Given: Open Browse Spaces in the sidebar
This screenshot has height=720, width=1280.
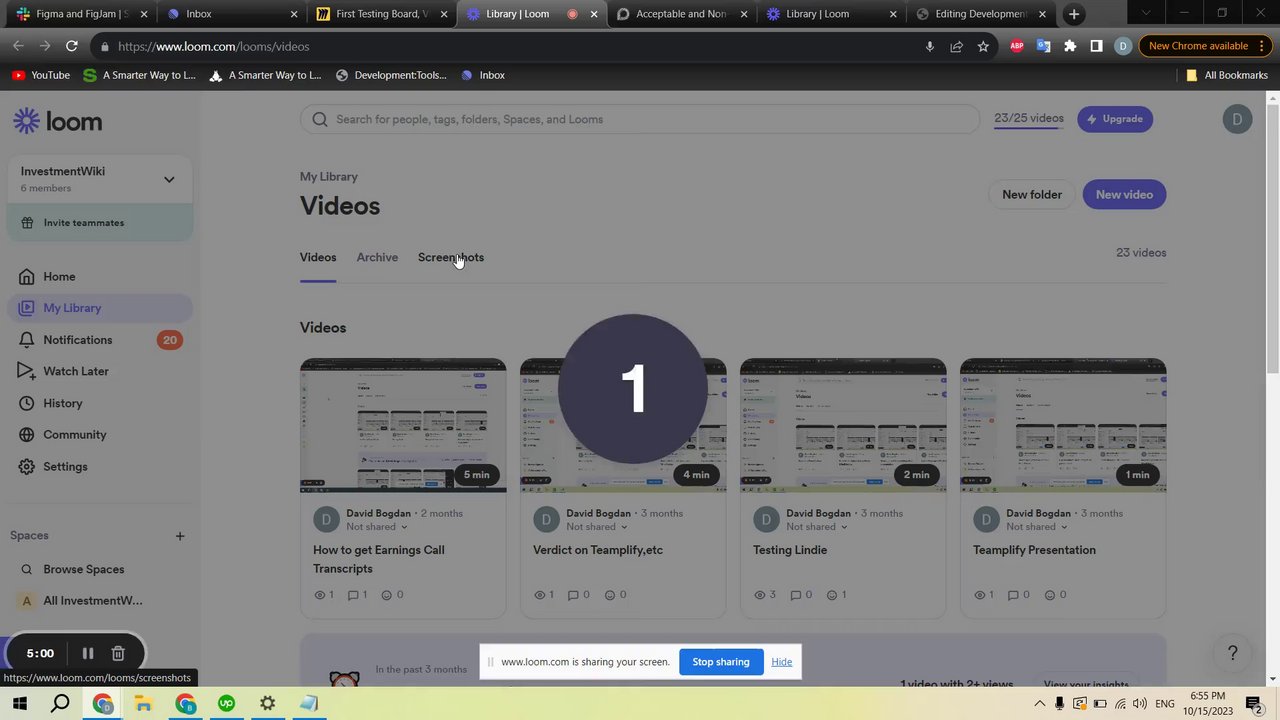Looking at the screenshot, I should [83, 569].
